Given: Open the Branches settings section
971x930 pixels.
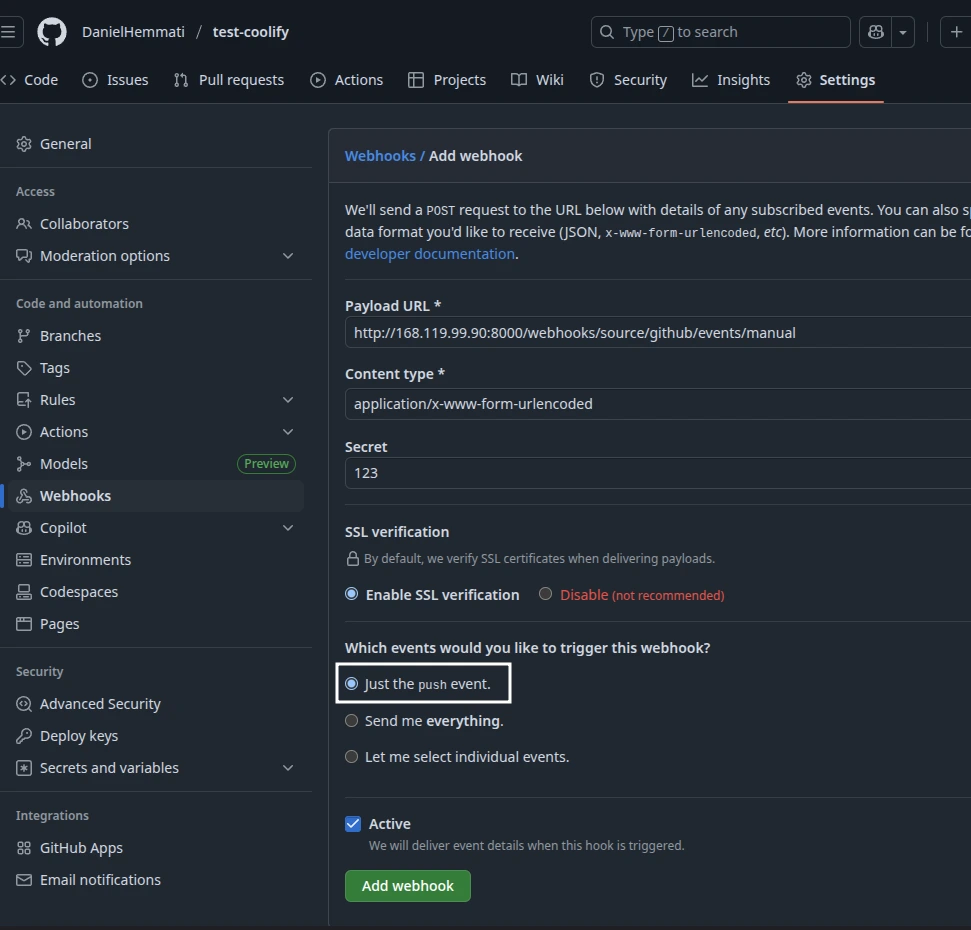Looking at the screenshot, I should pos(69,335).
